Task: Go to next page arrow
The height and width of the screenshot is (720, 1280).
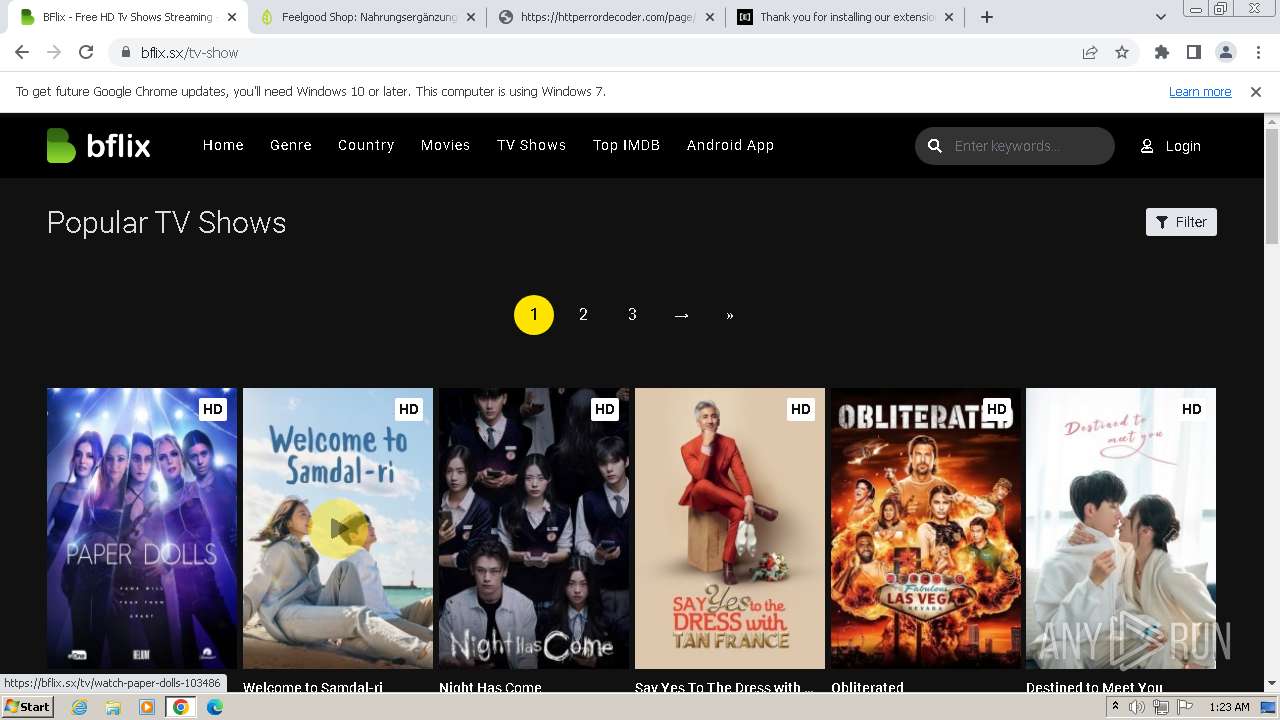Action: (x=681, y=315)
